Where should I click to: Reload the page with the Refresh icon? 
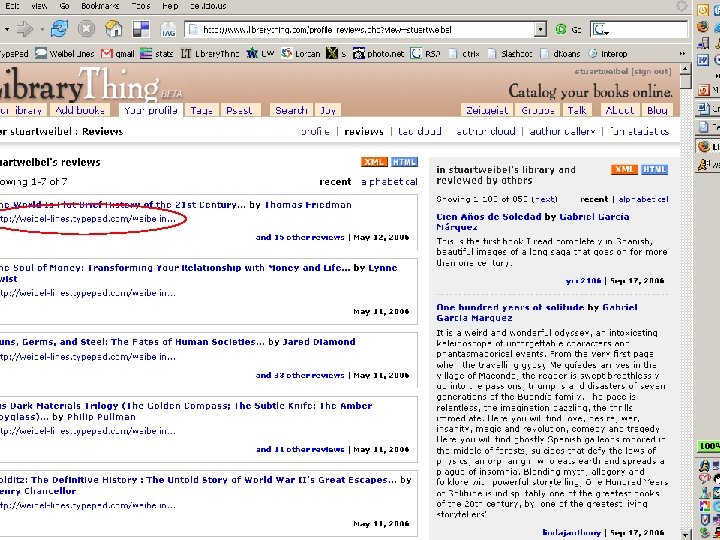pos(59,29)
